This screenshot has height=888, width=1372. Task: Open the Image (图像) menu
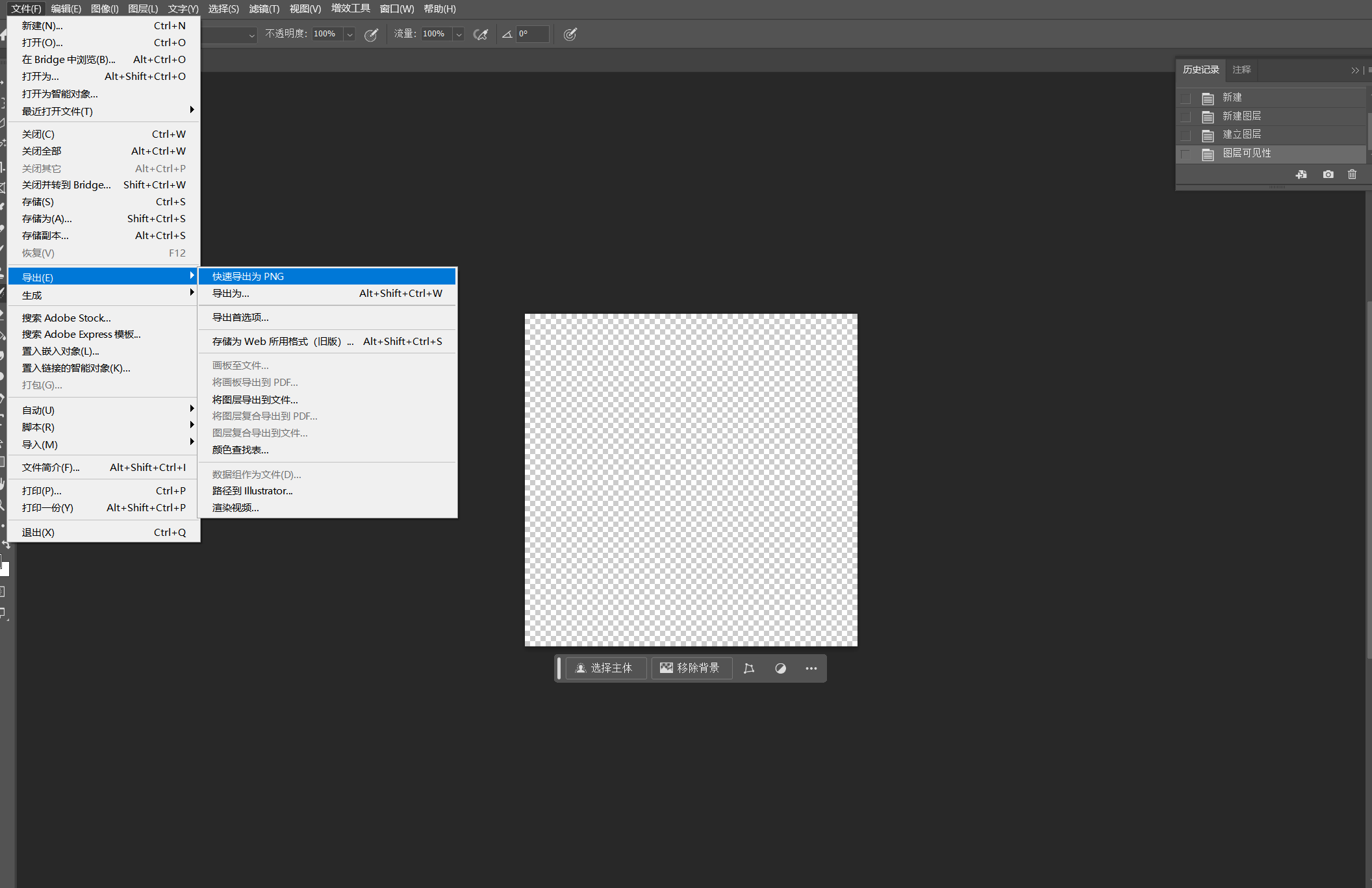click(105, 9)
